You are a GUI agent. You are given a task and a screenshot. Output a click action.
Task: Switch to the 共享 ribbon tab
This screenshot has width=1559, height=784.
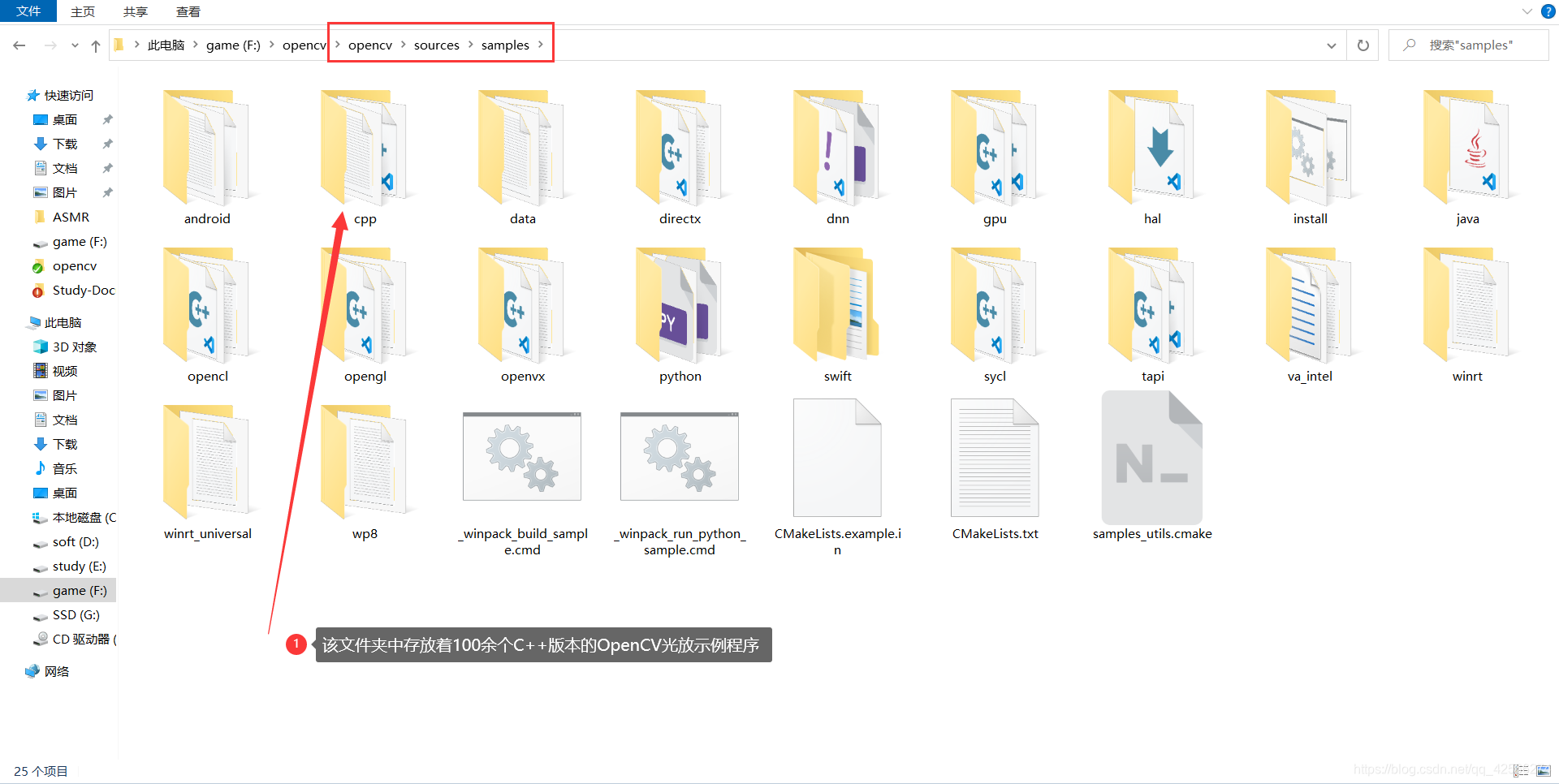coord(136,11)
